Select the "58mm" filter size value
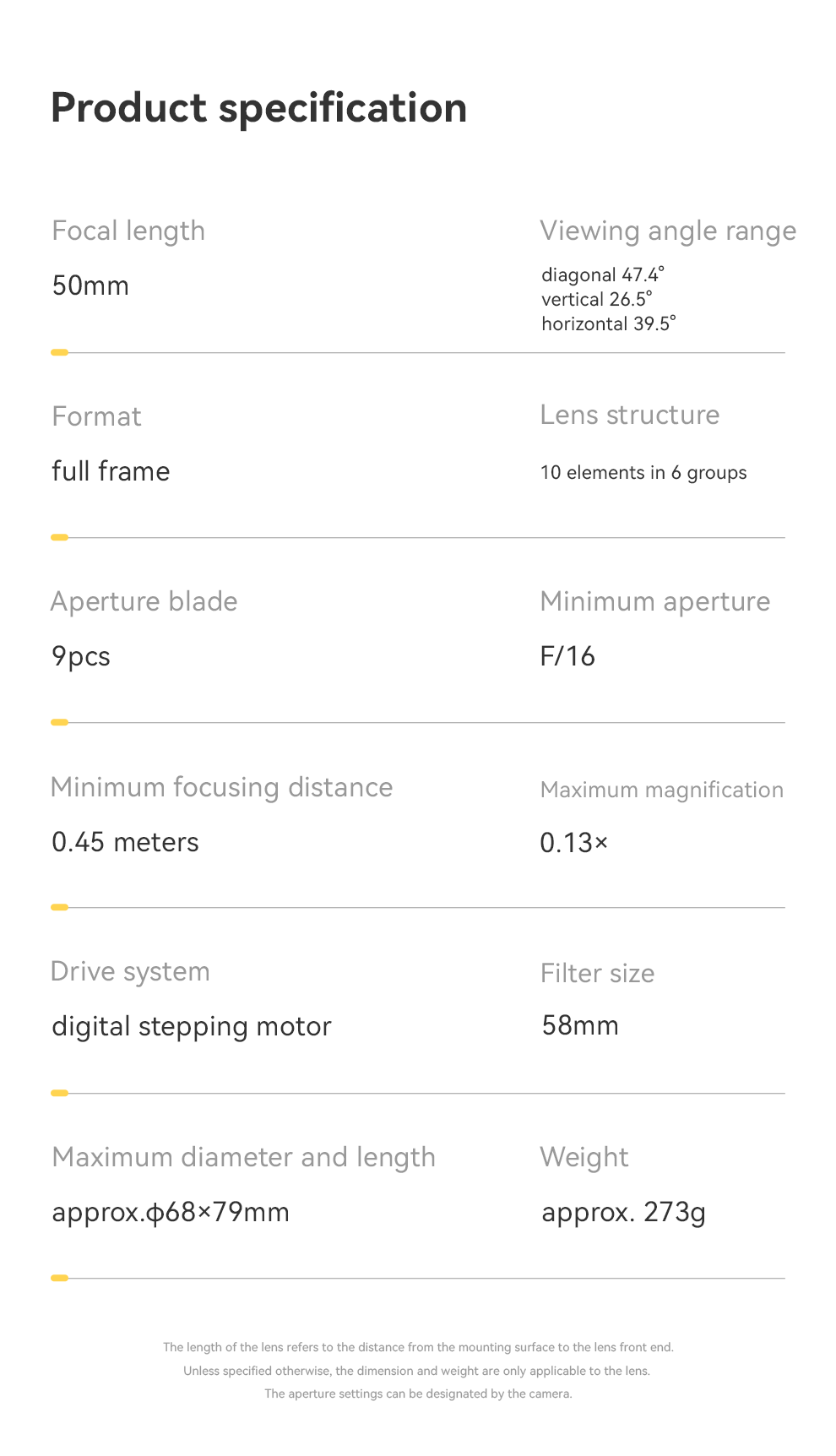This screenshot has height=1456, width=836. [580, 1025]
